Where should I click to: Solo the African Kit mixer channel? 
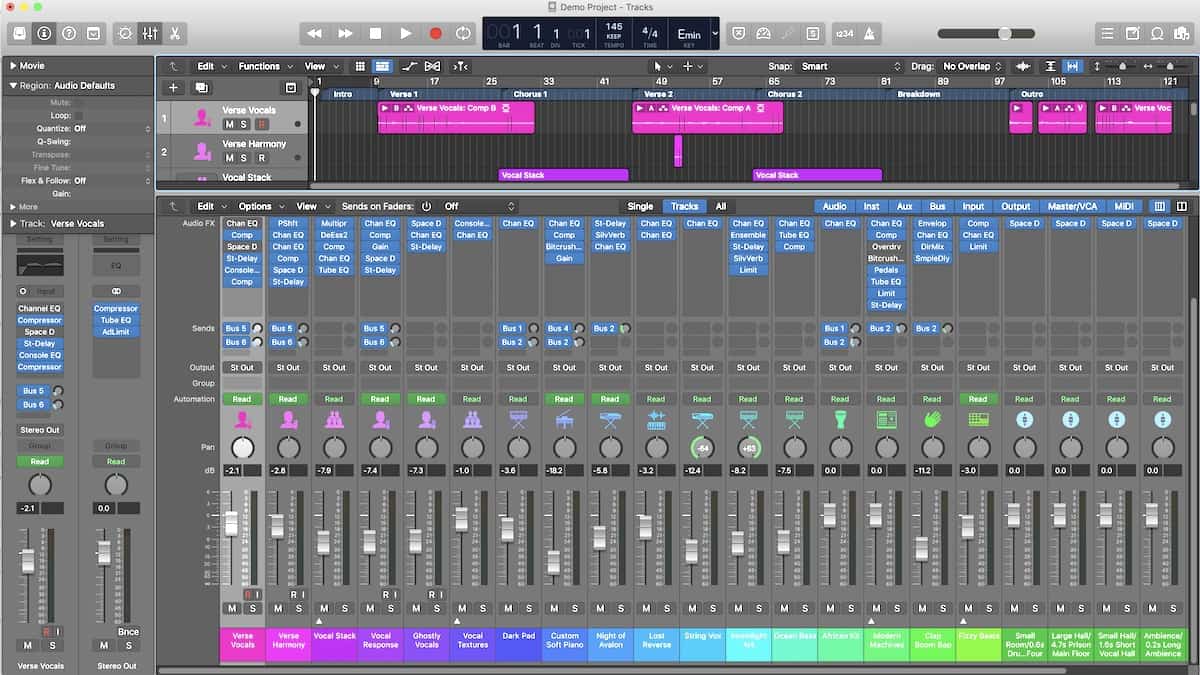point(851,608)
